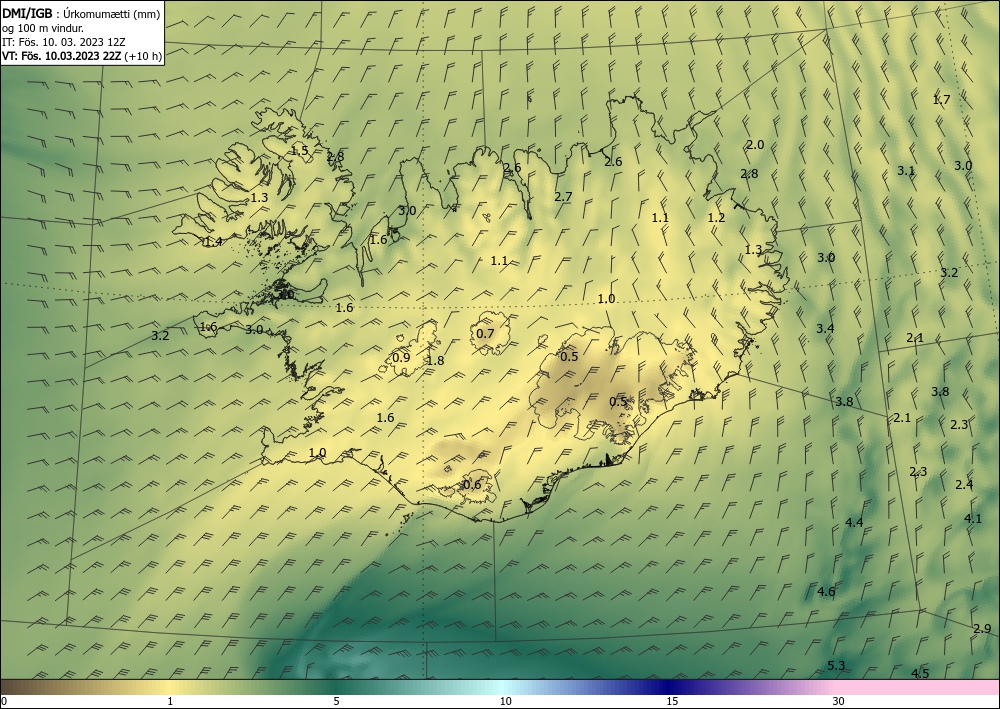Click the 0.9 value on Langjökull glacier

401,357
